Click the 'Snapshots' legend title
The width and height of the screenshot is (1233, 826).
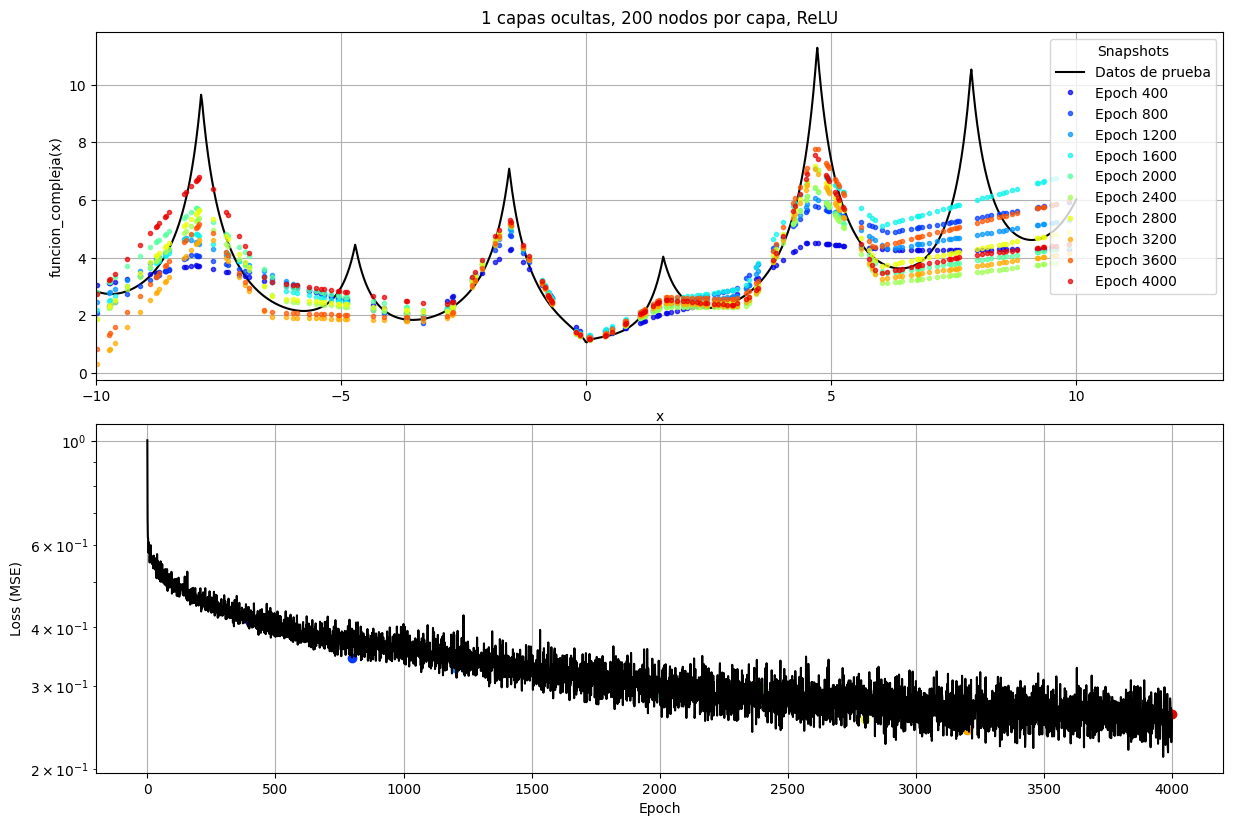tap(1133, 51)
